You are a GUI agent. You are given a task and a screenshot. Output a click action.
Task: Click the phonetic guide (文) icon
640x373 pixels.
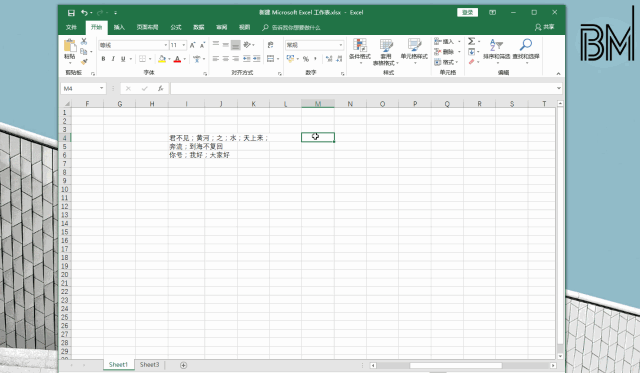pyautogui.click(x=197, y=59)
